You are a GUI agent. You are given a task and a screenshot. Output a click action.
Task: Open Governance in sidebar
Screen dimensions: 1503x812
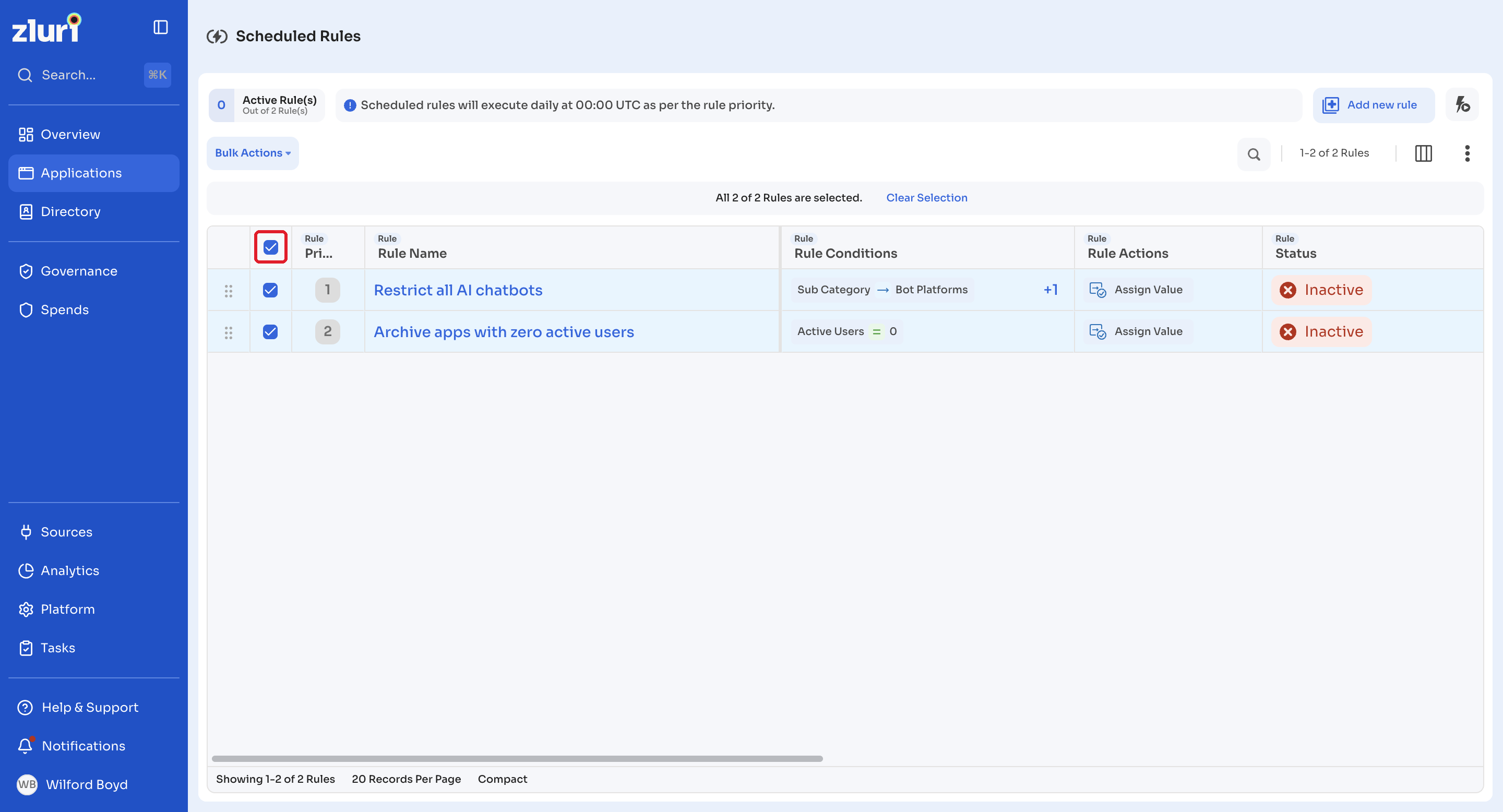point(94,271)
